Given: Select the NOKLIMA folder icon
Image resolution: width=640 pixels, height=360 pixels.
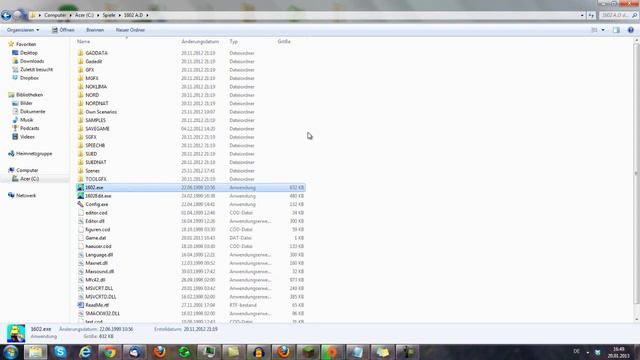Looking at the screenshot, I should click(80, 87).
